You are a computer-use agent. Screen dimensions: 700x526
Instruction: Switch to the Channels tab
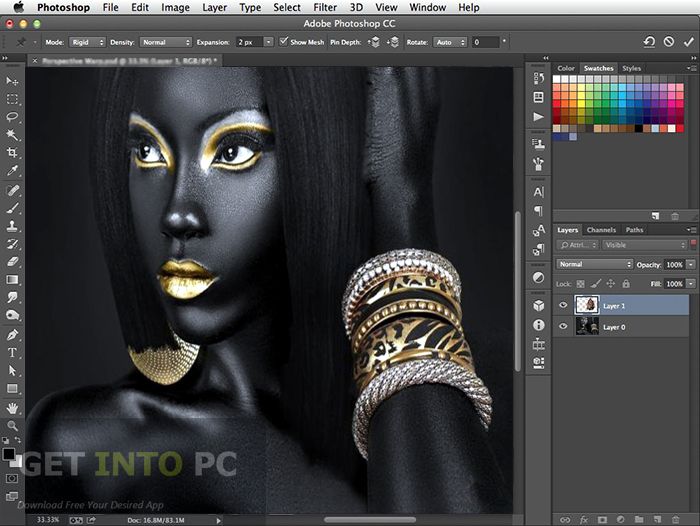click(x=601, y=230)
